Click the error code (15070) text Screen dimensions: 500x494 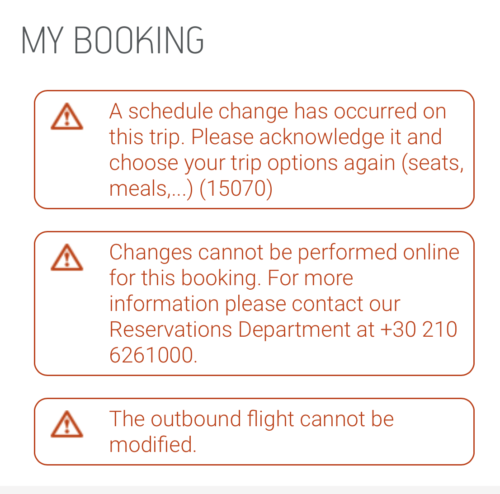point(236,189)
